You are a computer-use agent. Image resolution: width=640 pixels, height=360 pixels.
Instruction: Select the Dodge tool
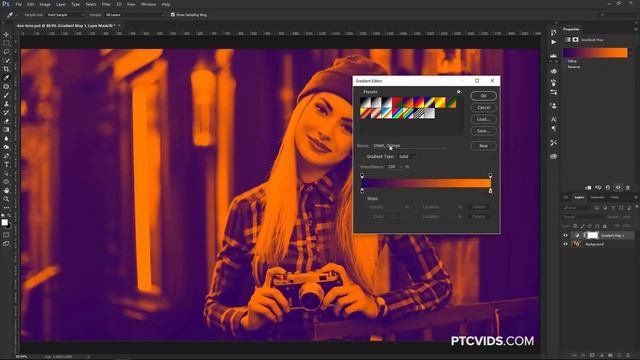6,147
